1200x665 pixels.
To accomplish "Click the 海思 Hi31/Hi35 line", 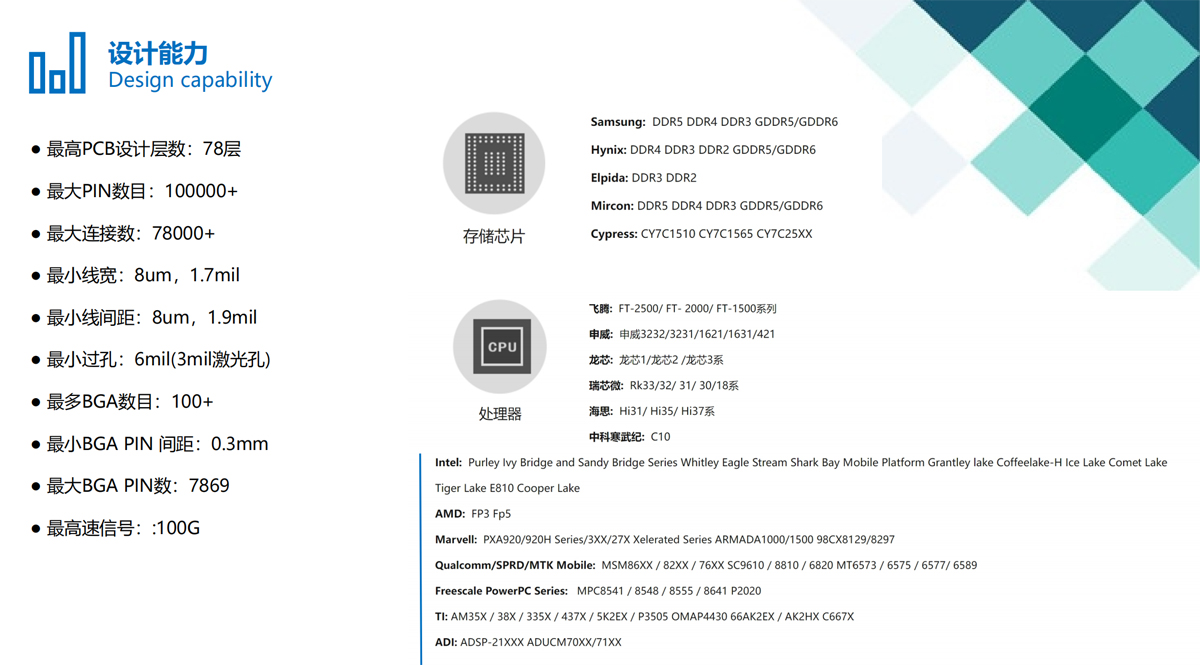I will pyautogui.click(x=652, y=411).
